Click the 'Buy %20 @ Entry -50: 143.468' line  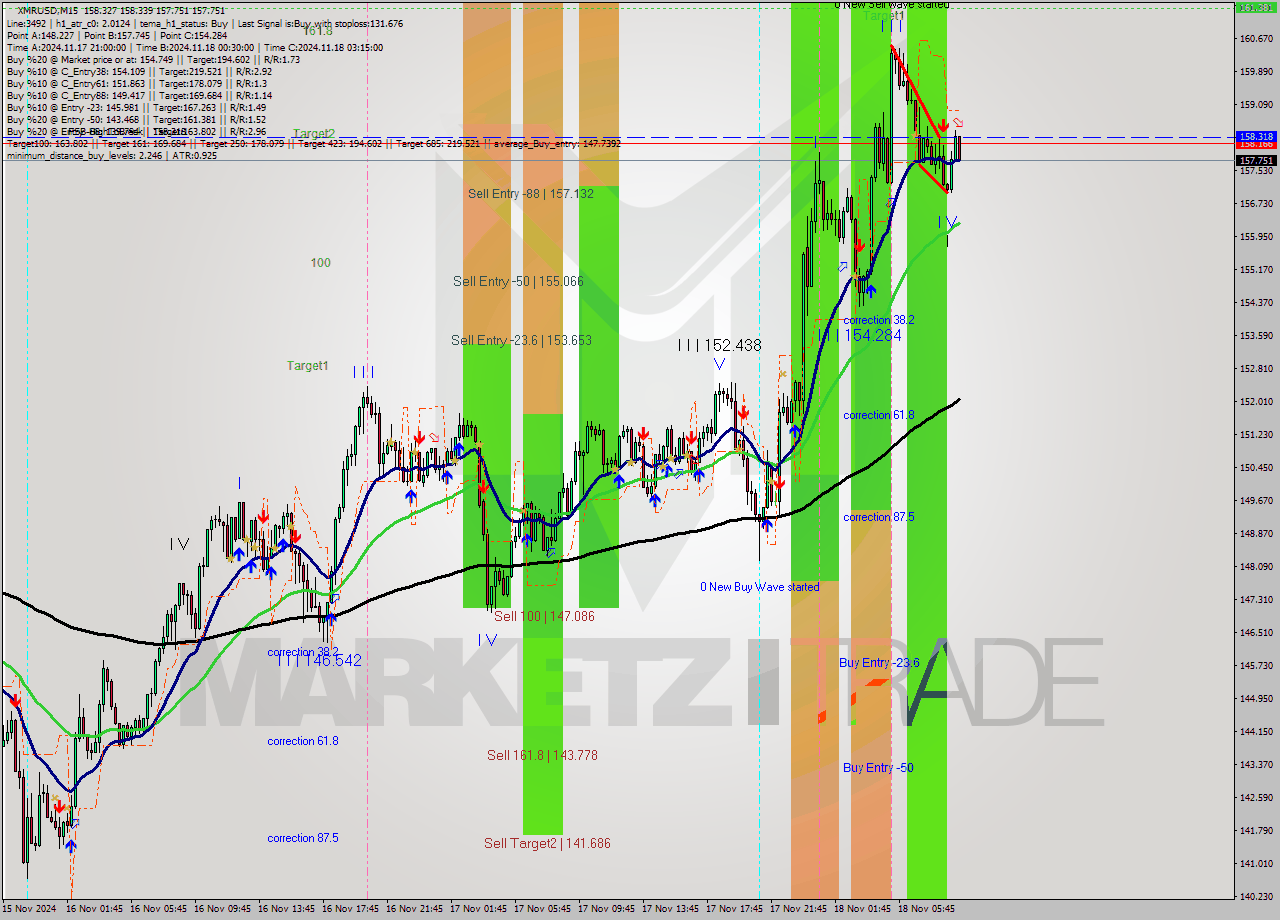pos(137,119)
